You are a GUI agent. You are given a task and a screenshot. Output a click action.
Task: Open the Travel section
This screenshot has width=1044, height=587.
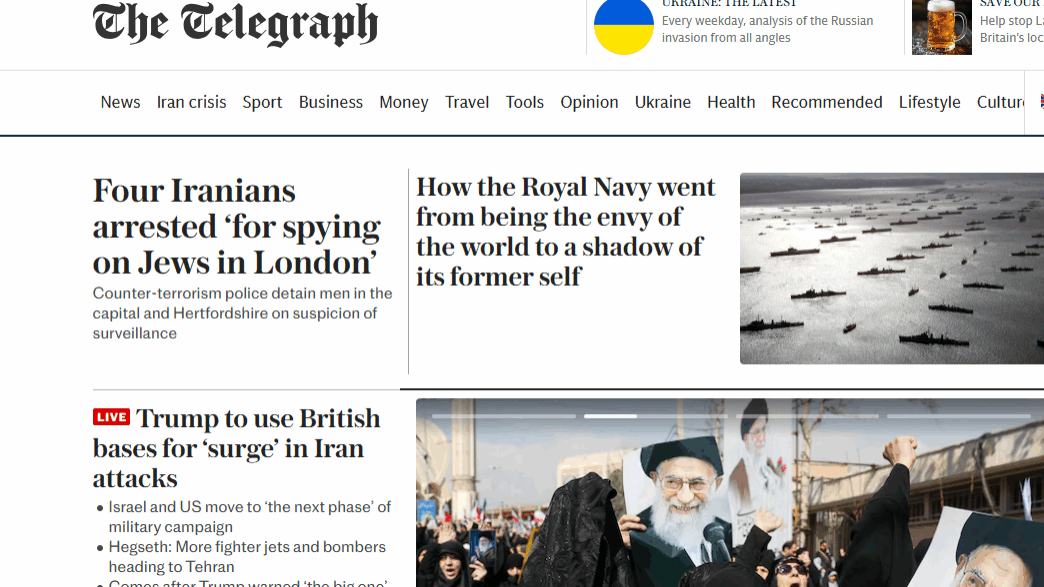(x=467, y=102)
